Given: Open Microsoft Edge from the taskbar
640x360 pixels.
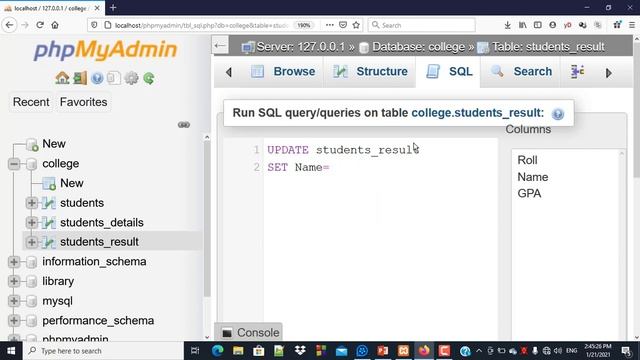Looking at the screenshot, I should click(x=218, y=351).
